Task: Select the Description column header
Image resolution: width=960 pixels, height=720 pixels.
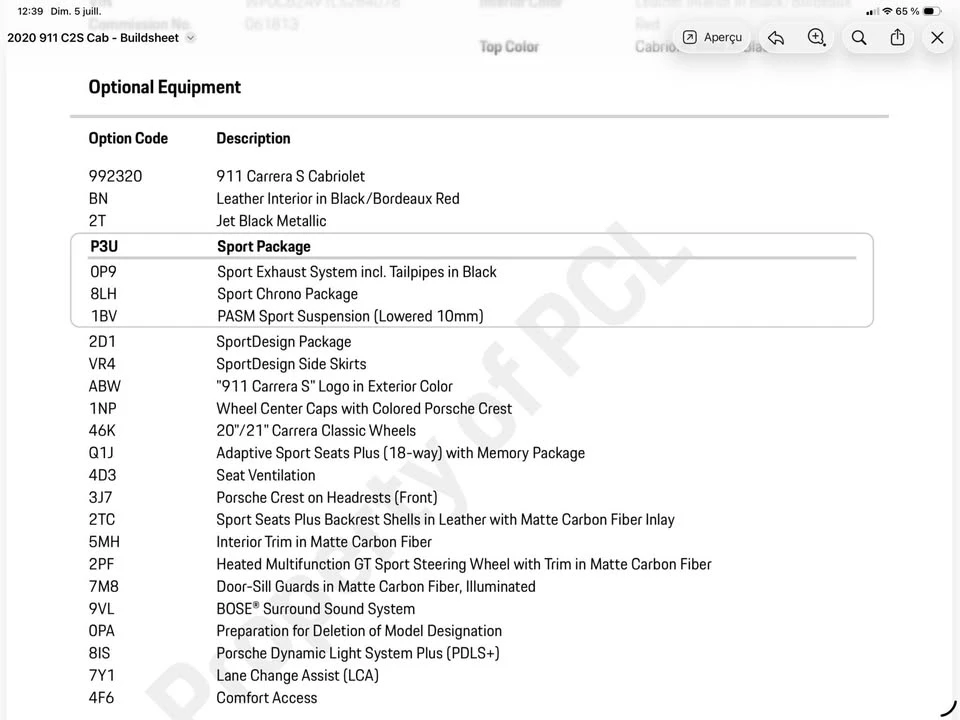Action: point(253,138)
